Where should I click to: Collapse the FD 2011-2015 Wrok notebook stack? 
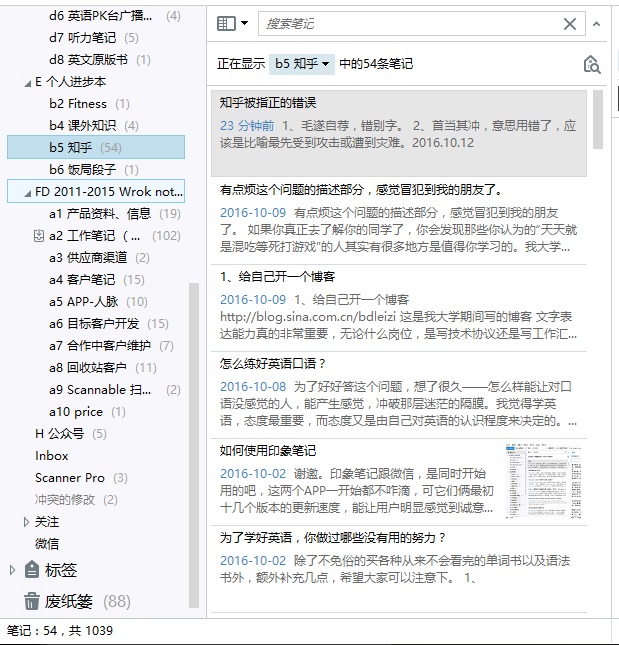27,193
